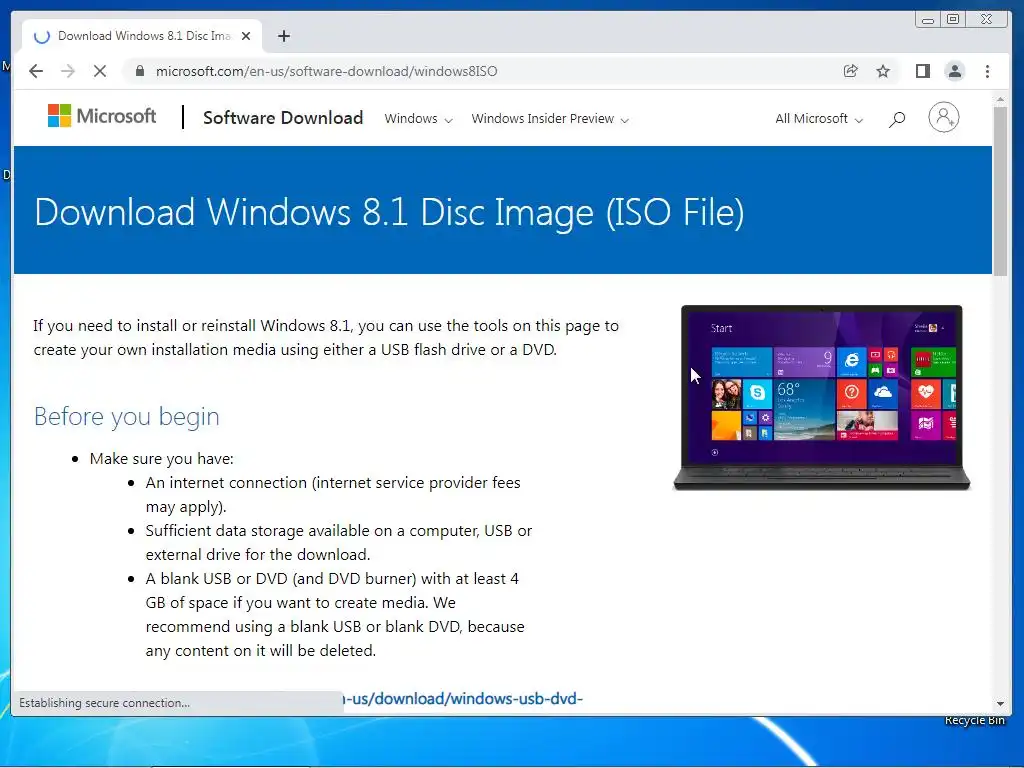Click the windows-usb-dvd download link
Viewport: 1024px width, 768px height.
(x=464, y=699)
